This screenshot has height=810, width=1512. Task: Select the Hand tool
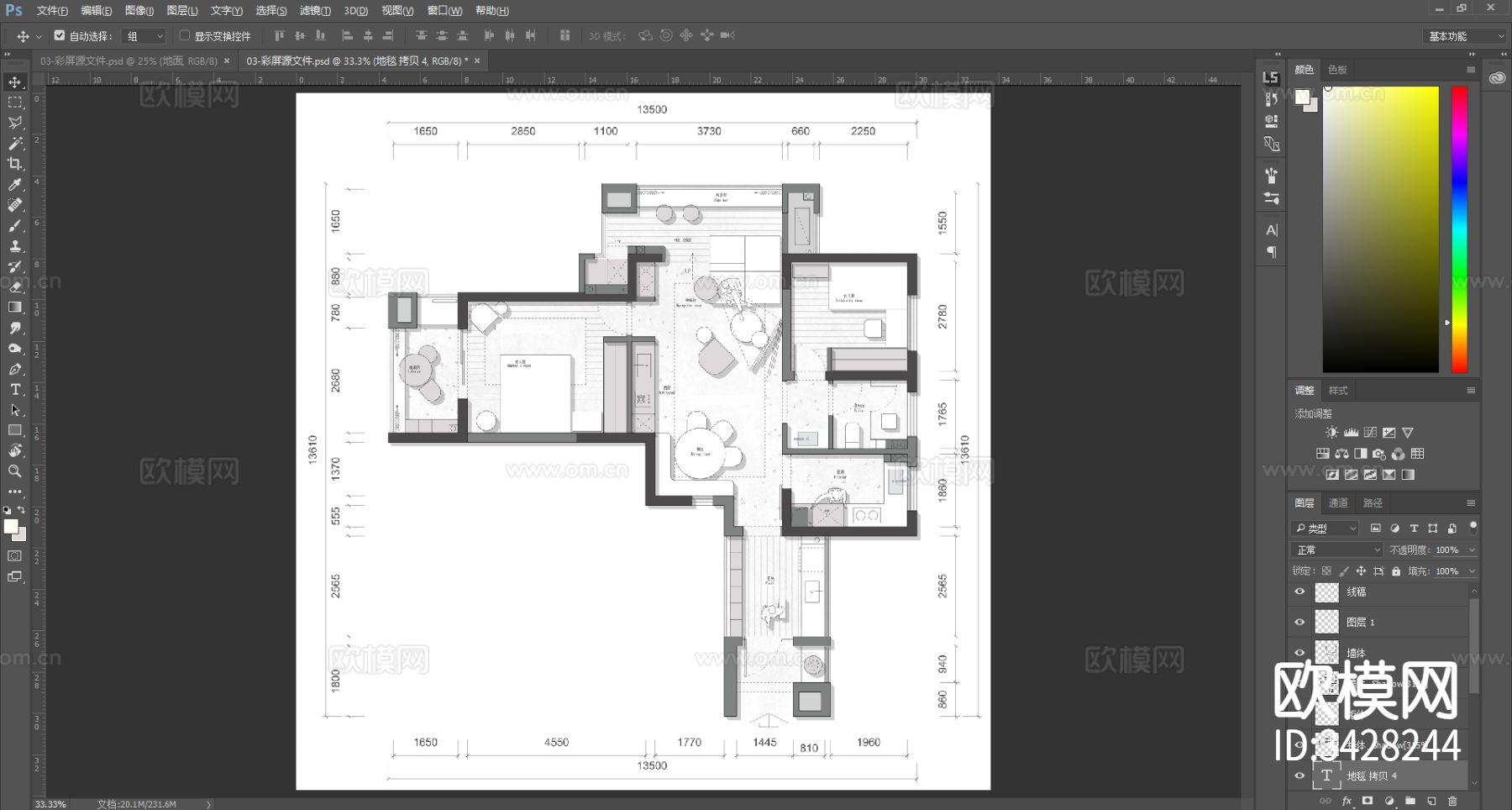(15, 451)
